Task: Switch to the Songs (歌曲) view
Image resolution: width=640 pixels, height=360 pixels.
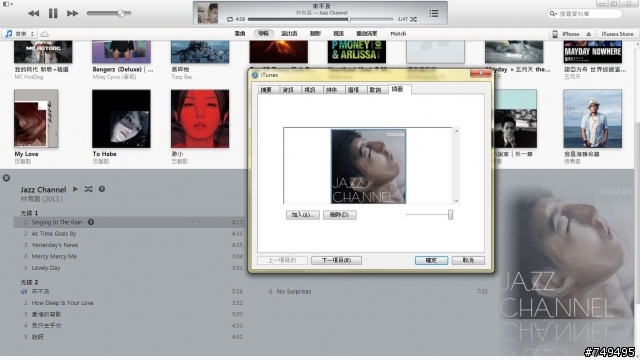Action: pyautogui.click(x=240, y=33)
